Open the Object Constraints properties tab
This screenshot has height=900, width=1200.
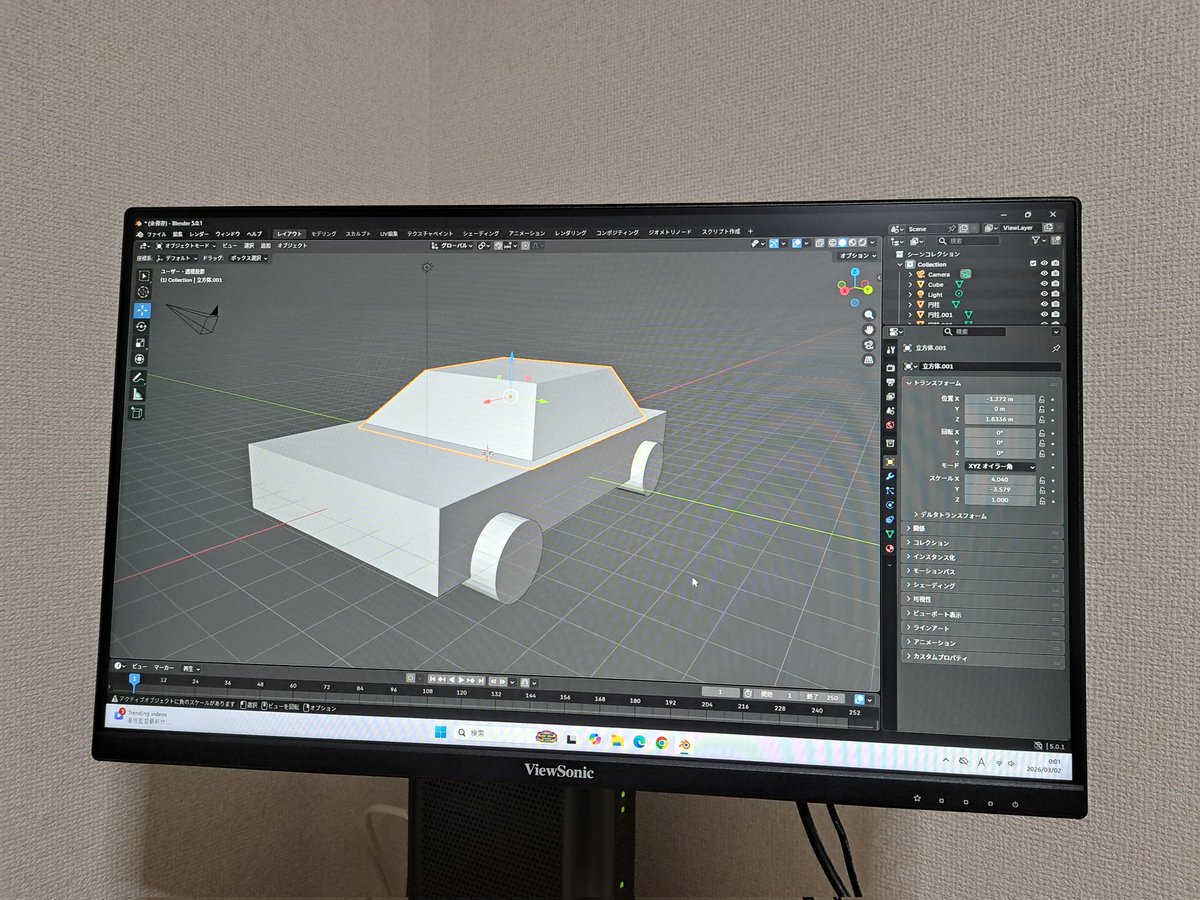[x=890, y=520]
